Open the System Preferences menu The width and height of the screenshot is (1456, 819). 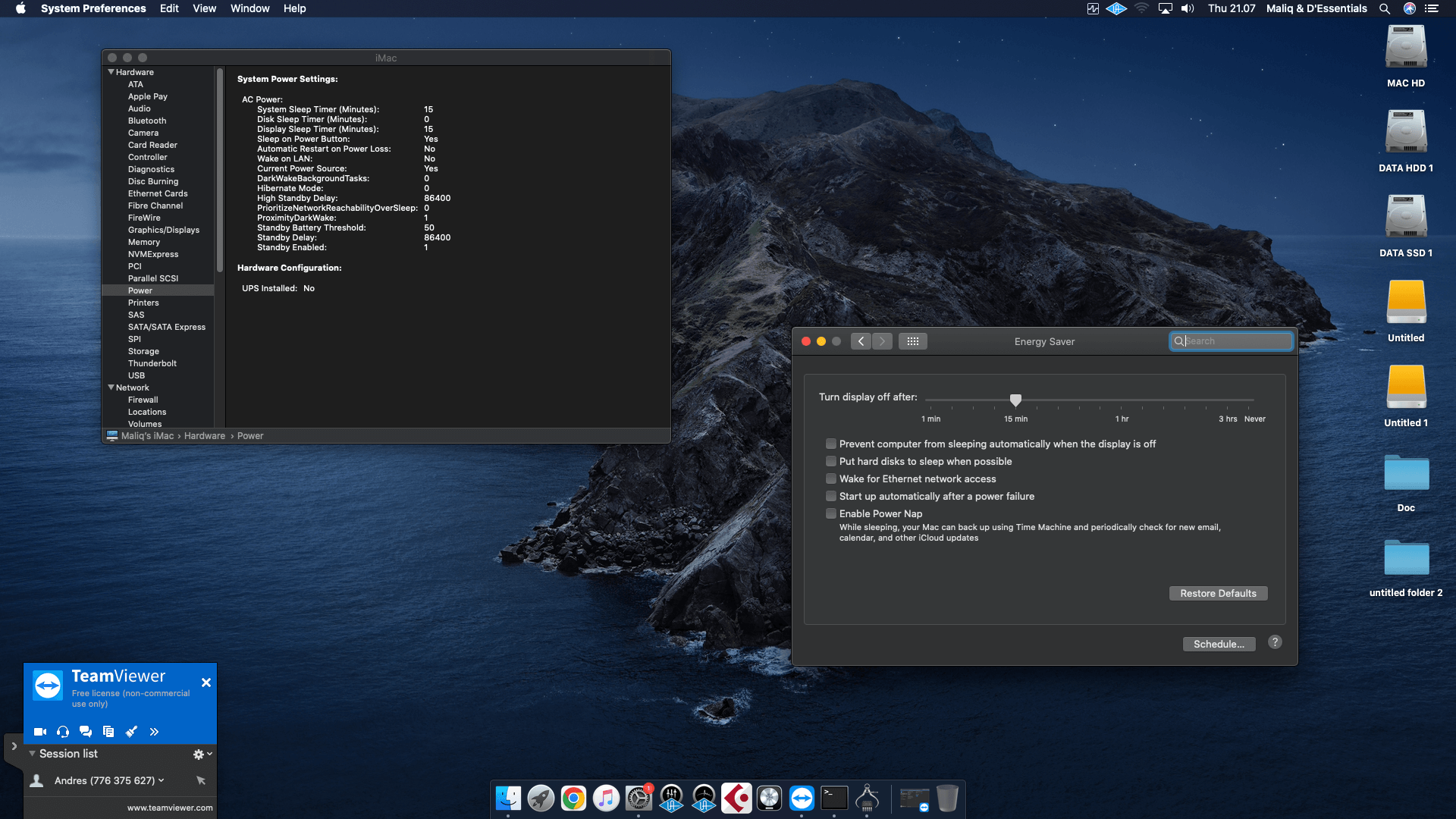tap(94, 8)
